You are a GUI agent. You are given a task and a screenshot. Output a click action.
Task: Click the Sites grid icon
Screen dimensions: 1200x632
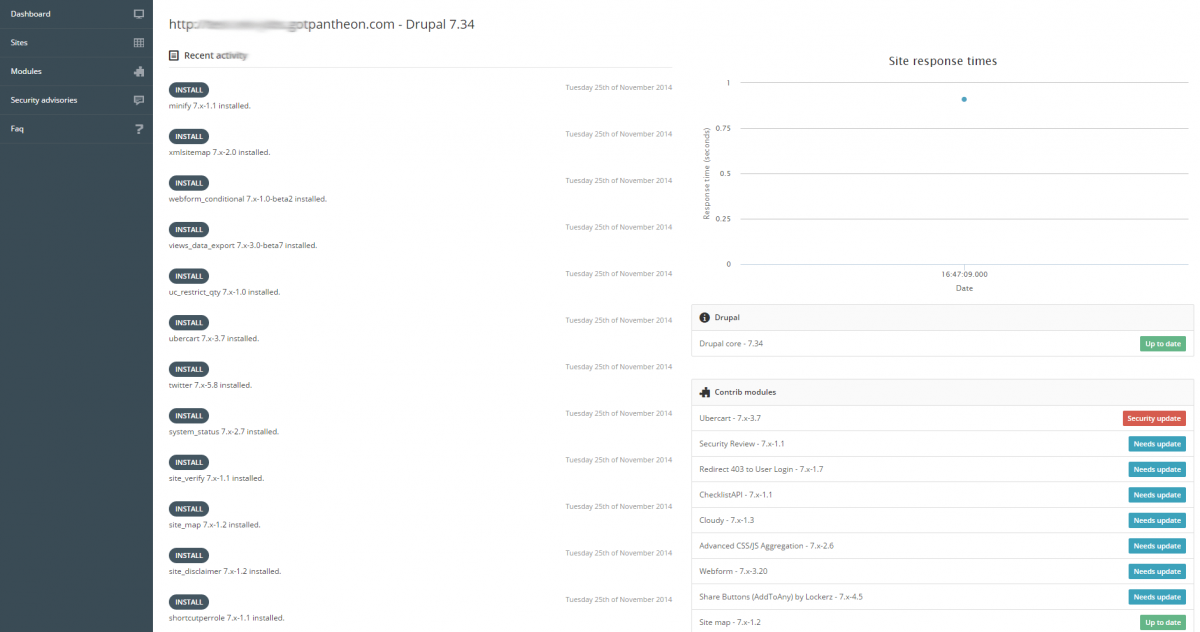[139, 43]
